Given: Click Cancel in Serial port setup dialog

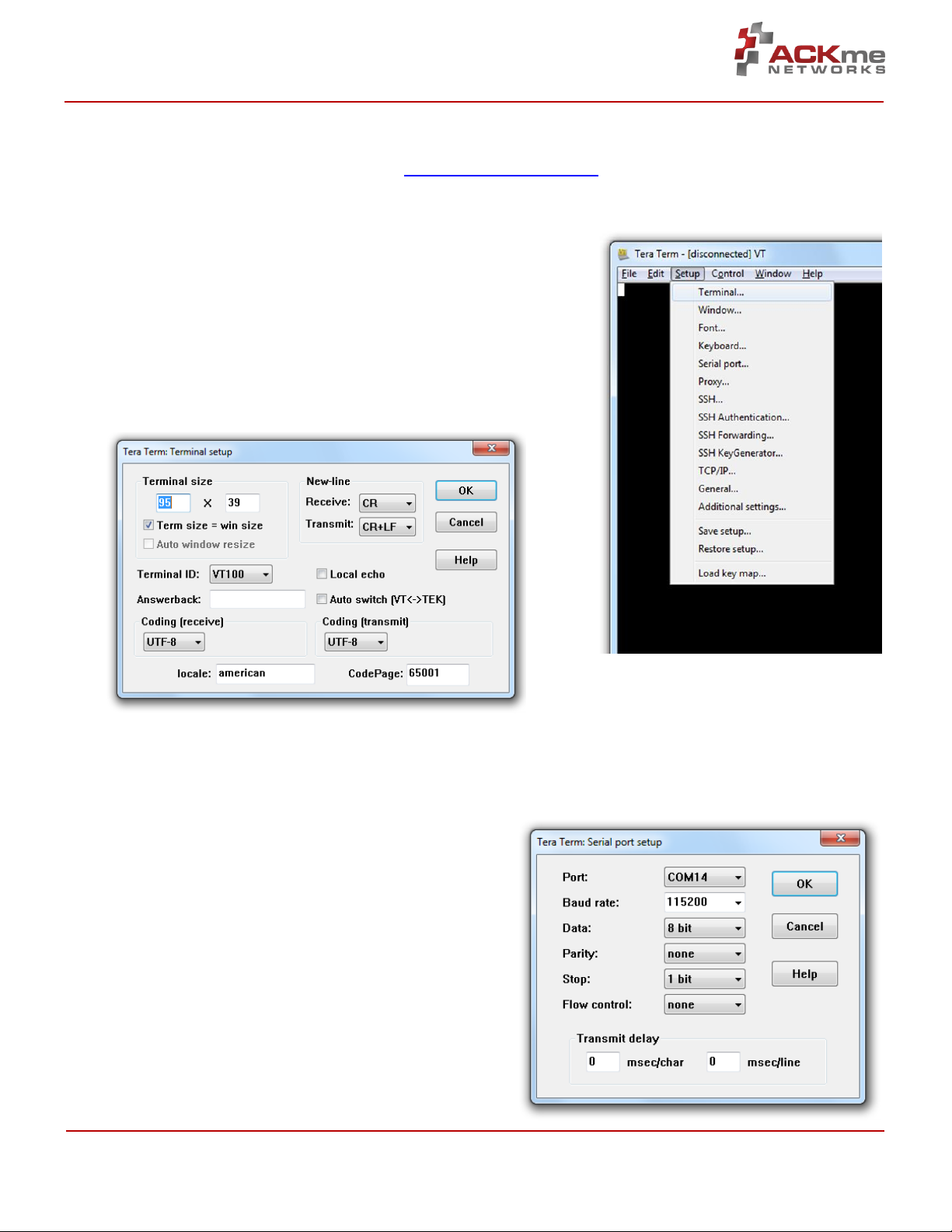Looking at the screenshot, I should coord(804,927).
